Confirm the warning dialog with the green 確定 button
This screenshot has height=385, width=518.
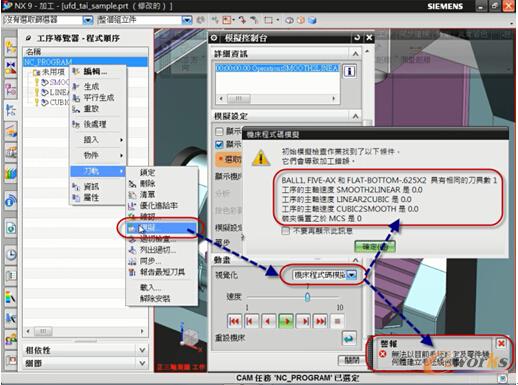pos(375,247)
